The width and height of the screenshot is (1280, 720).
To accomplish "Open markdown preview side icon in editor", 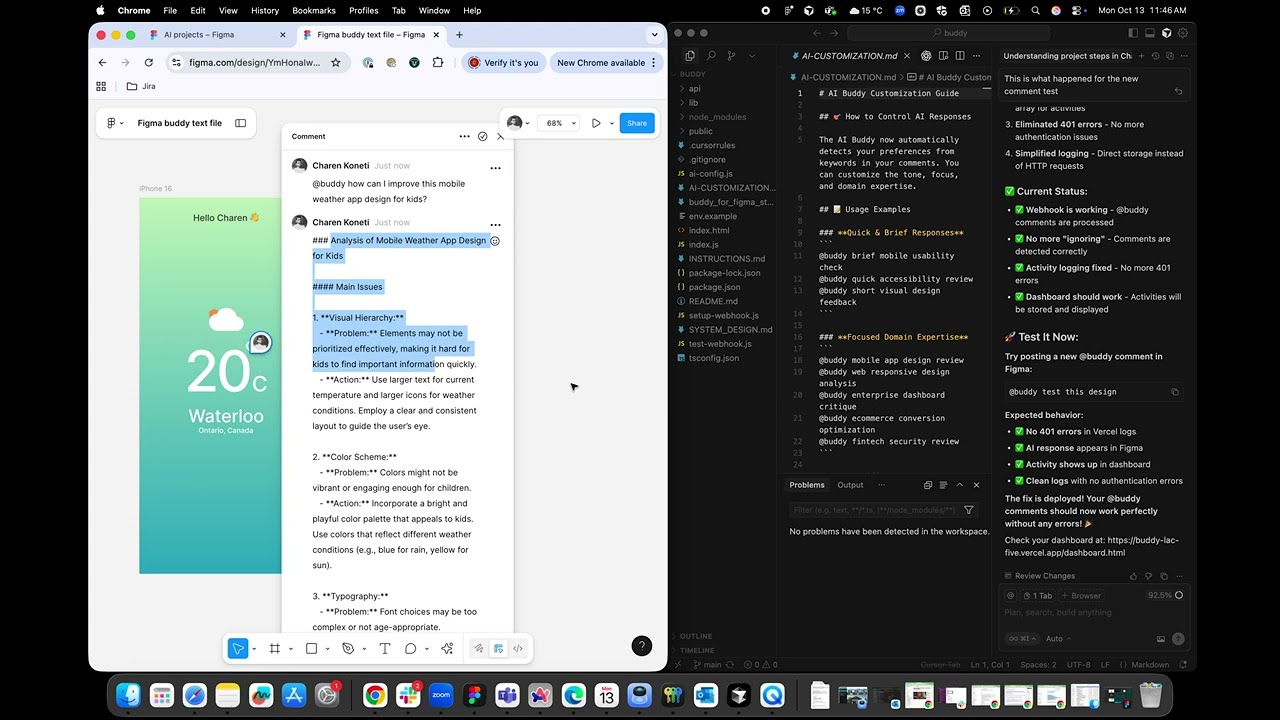I will click(943, 56).
